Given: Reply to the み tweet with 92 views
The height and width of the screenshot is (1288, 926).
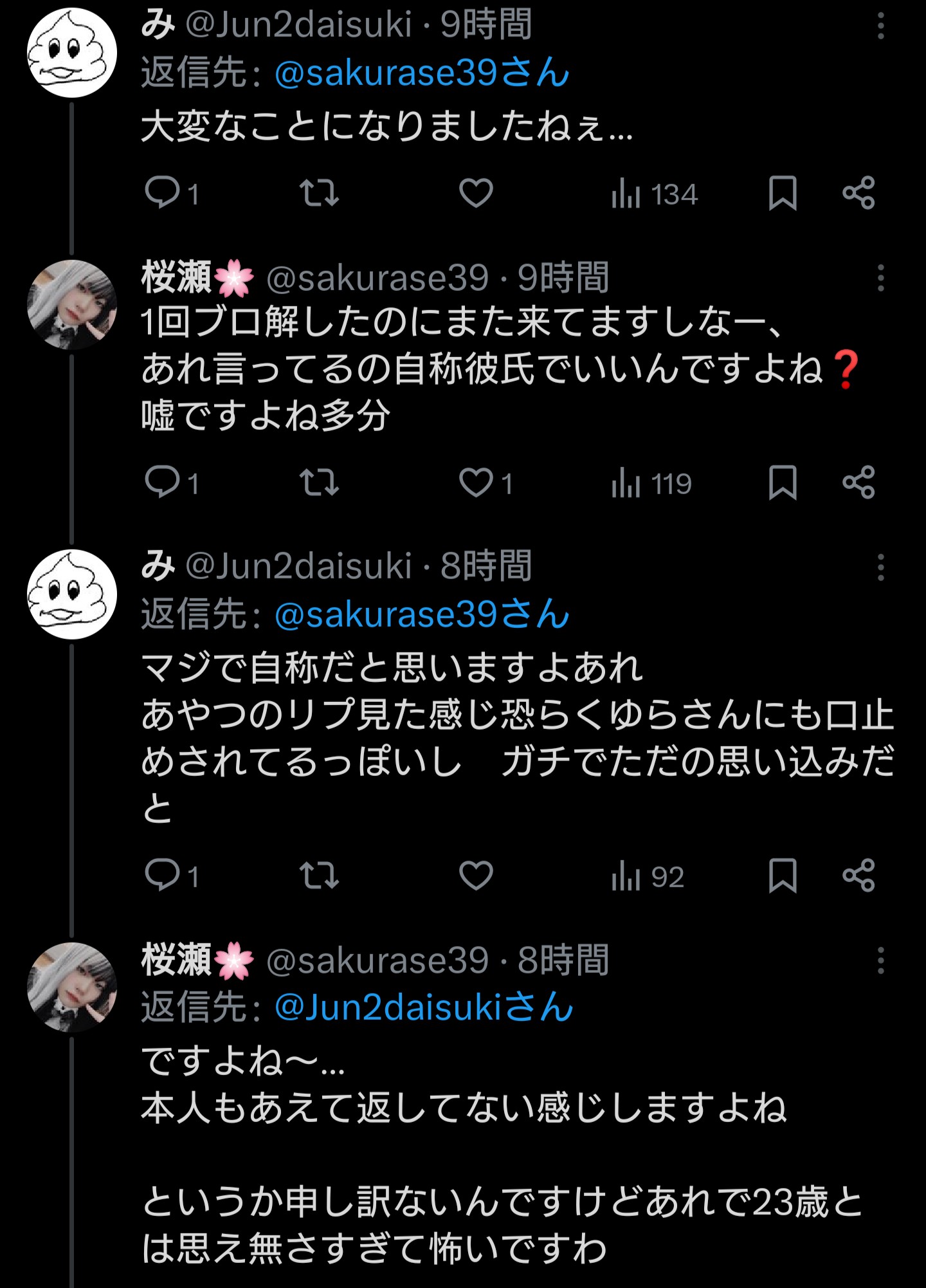Looking at the screenshot, I should pyautogui.click(x=162, y=875).
